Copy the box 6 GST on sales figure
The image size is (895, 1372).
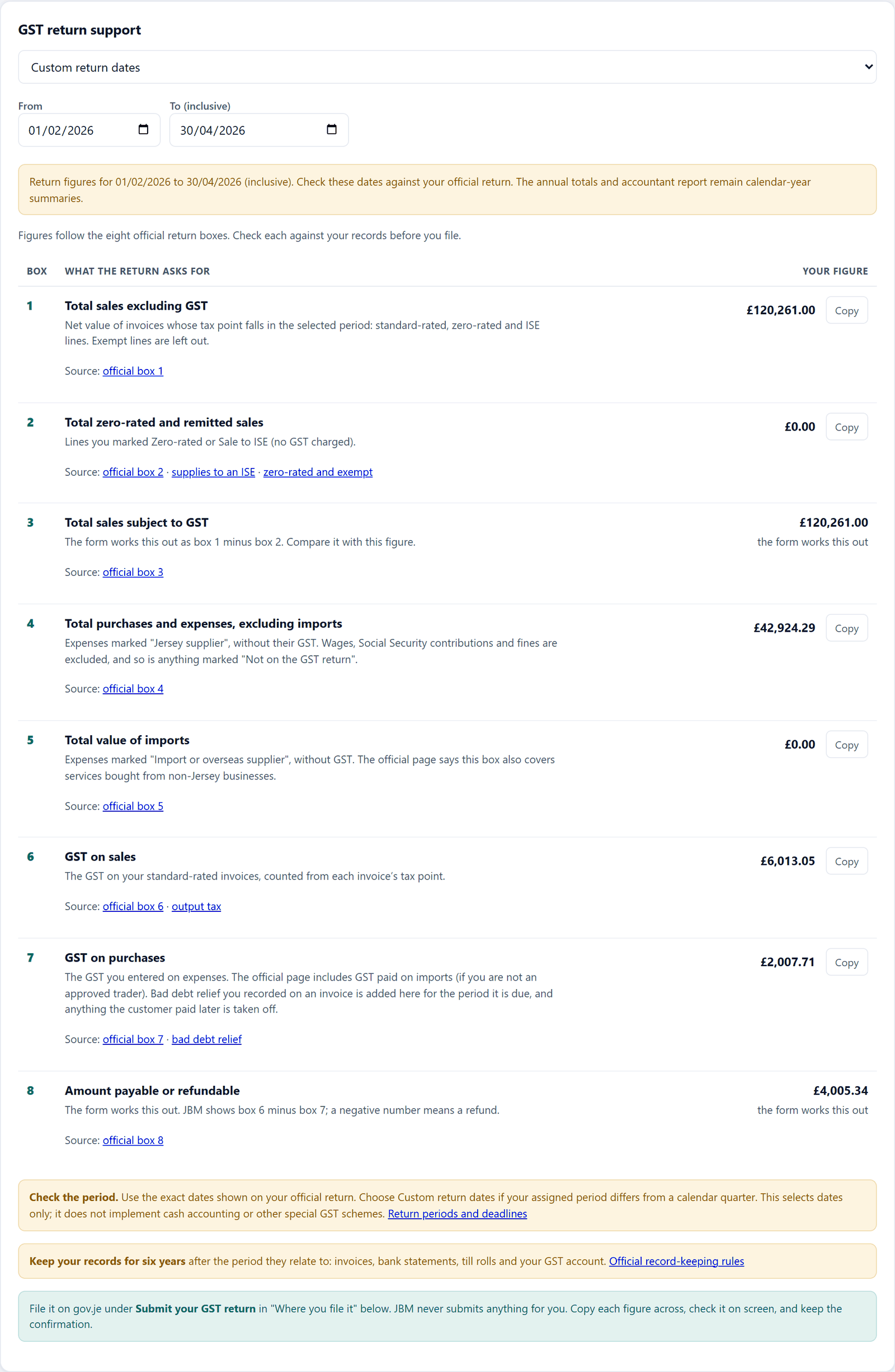pos(846,860)
